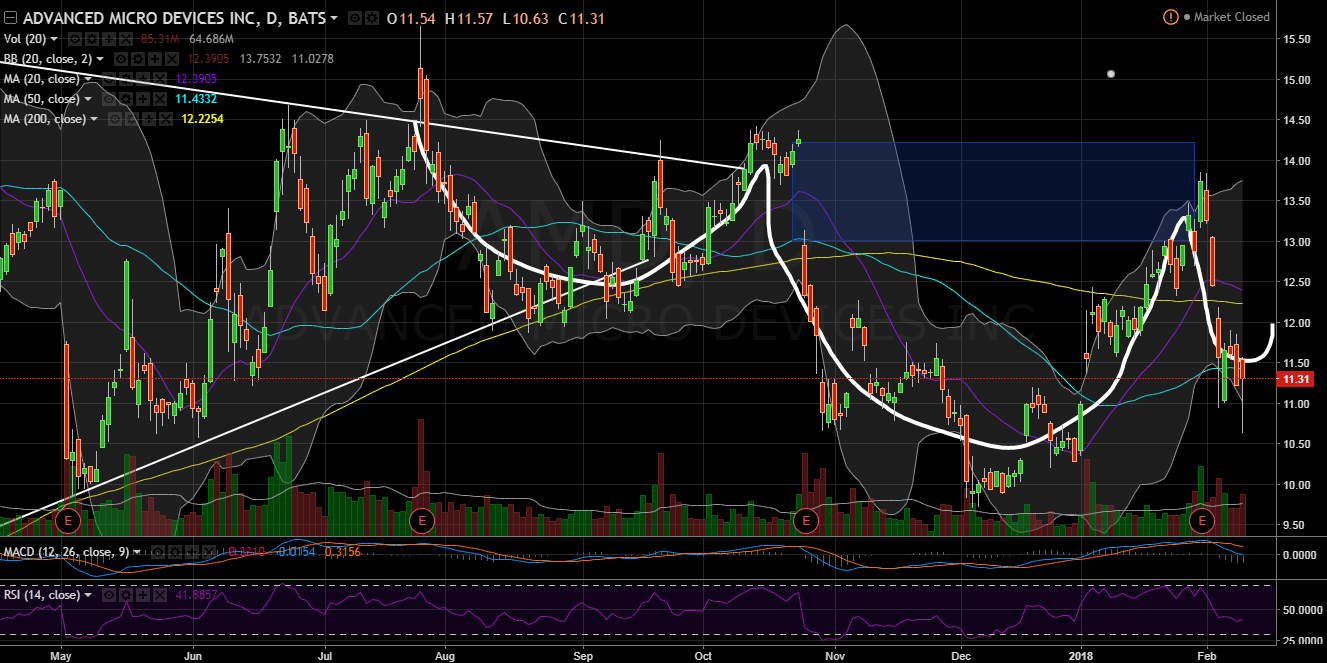Expand the Advanced Micro Devices symbol dropdown
The height and width of the screenshot is (663, 1327).
coord(334,19)
